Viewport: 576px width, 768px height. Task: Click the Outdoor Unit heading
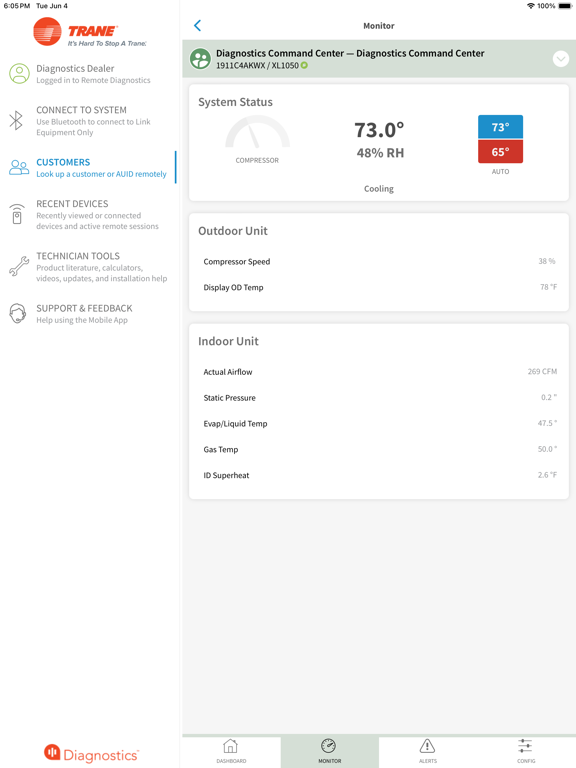tap(233, 231)
